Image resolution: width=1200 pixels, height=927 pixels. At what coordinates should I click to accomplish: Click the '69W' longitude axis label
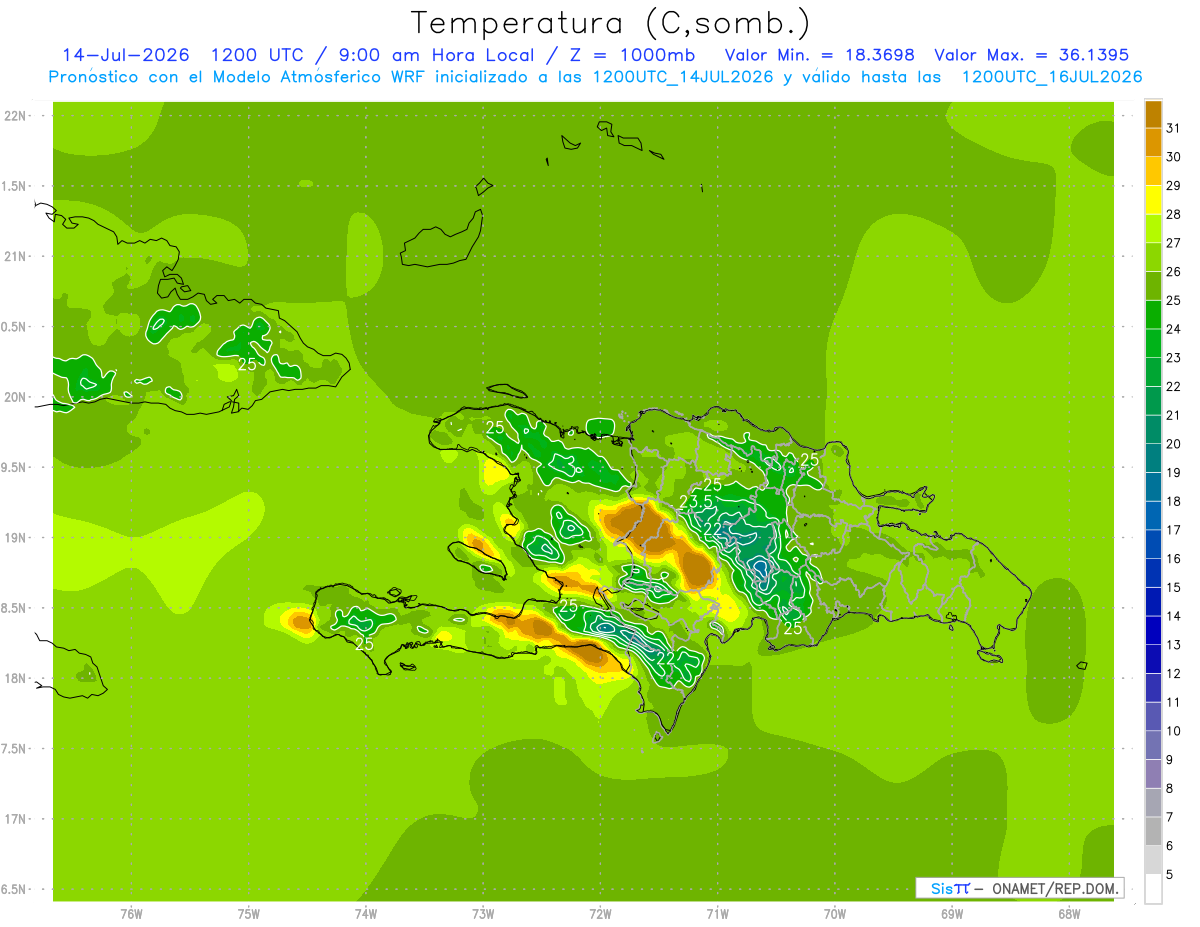point(952,914)
